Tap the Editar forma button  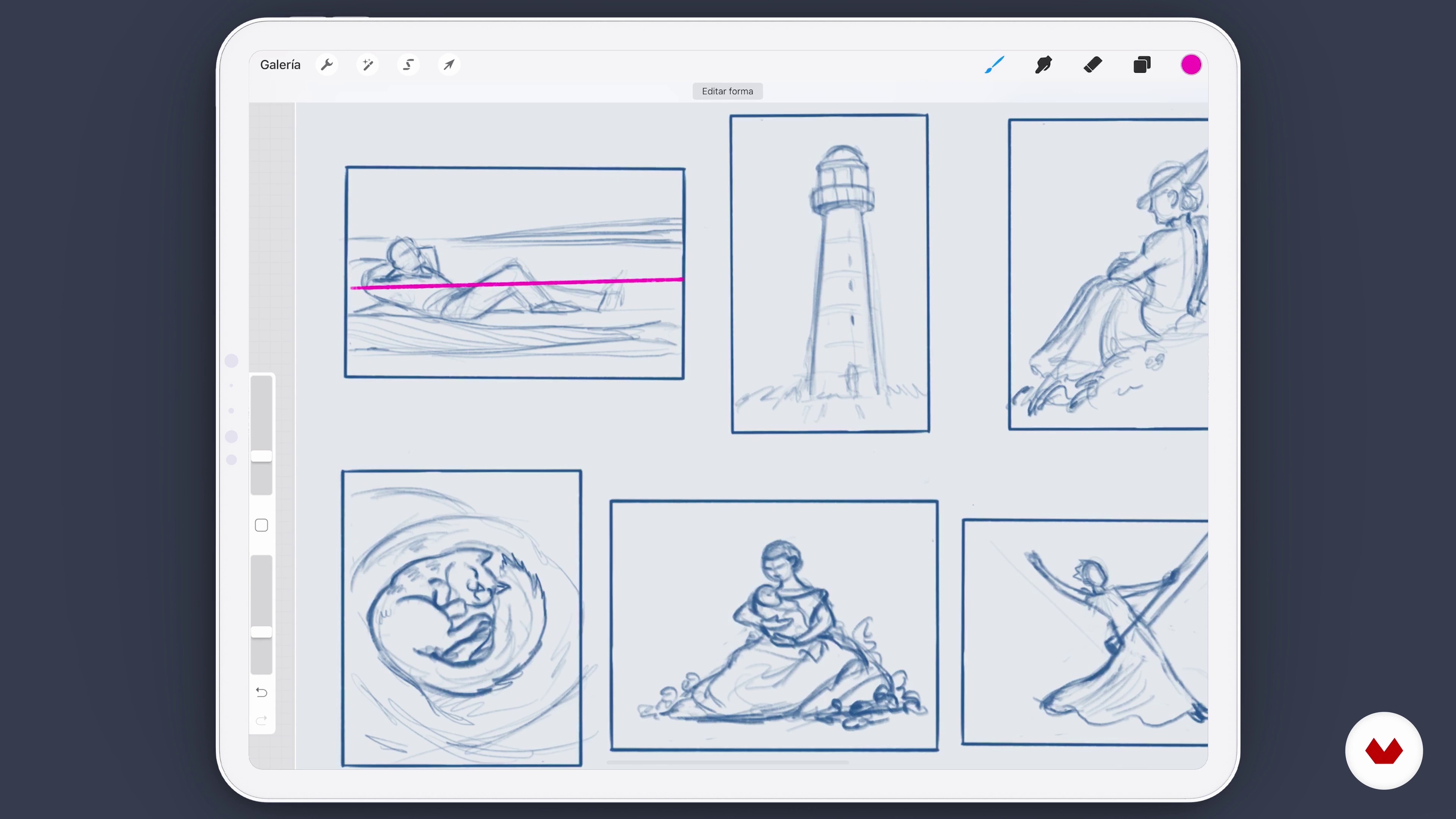point(728,91)
